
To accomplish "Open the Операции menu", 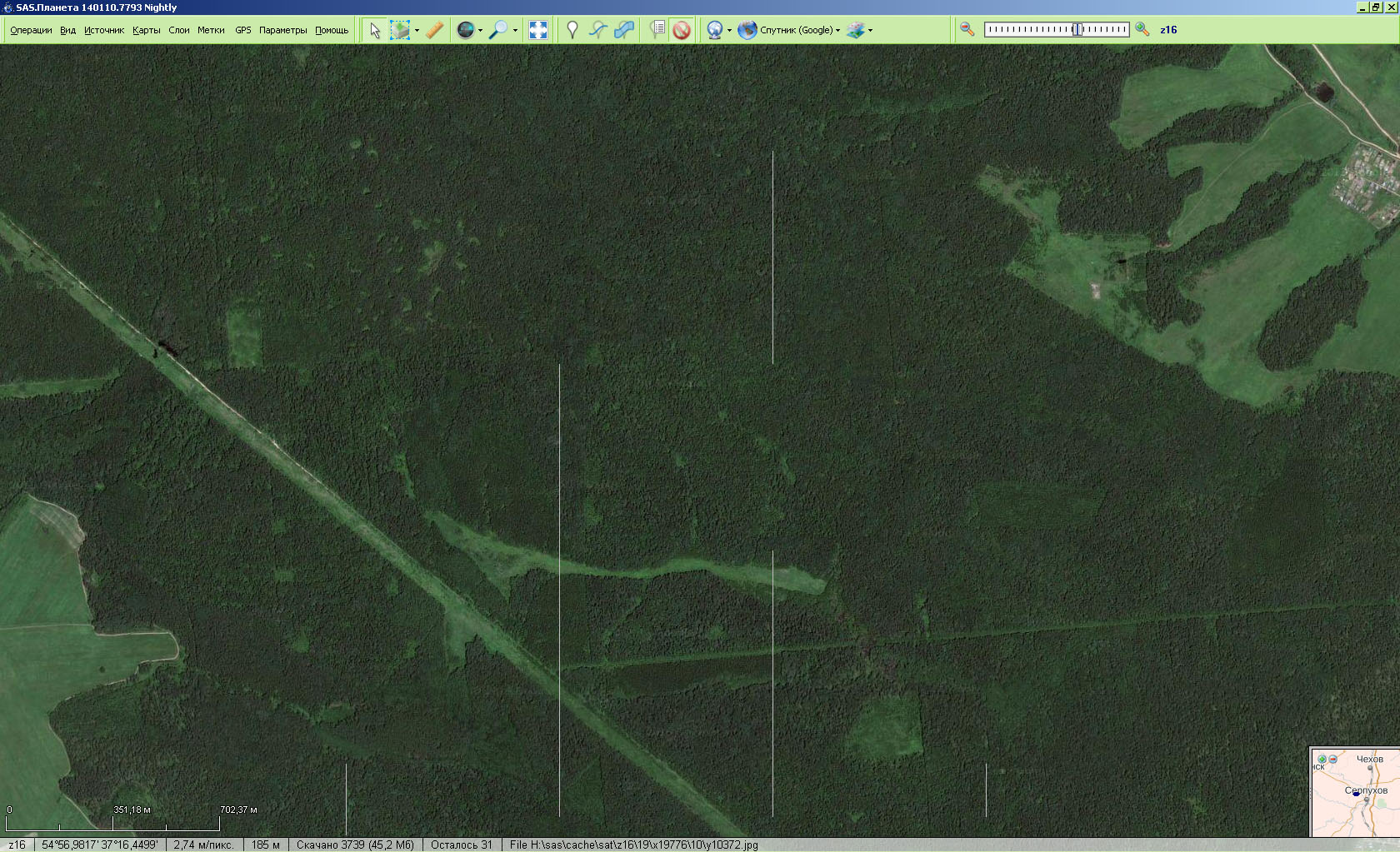I will pos(31,30).
